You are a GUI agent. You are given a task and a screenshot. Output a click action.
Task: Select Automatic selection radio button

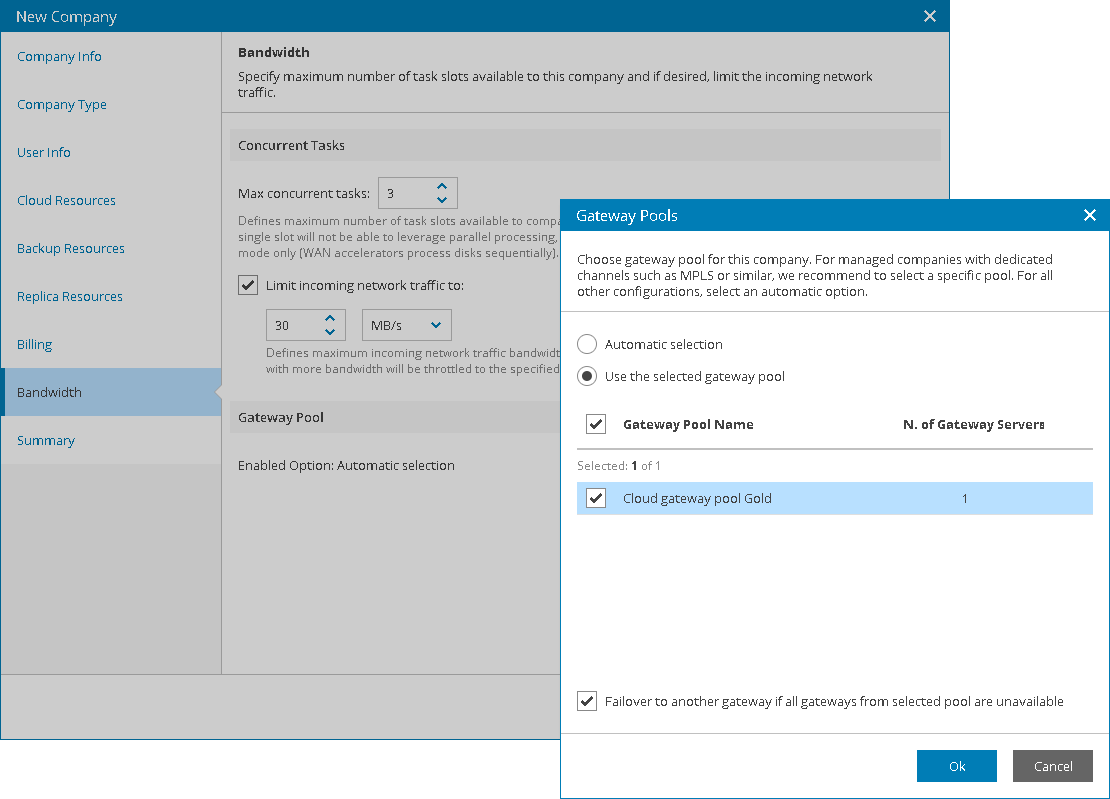pos(587,345)
